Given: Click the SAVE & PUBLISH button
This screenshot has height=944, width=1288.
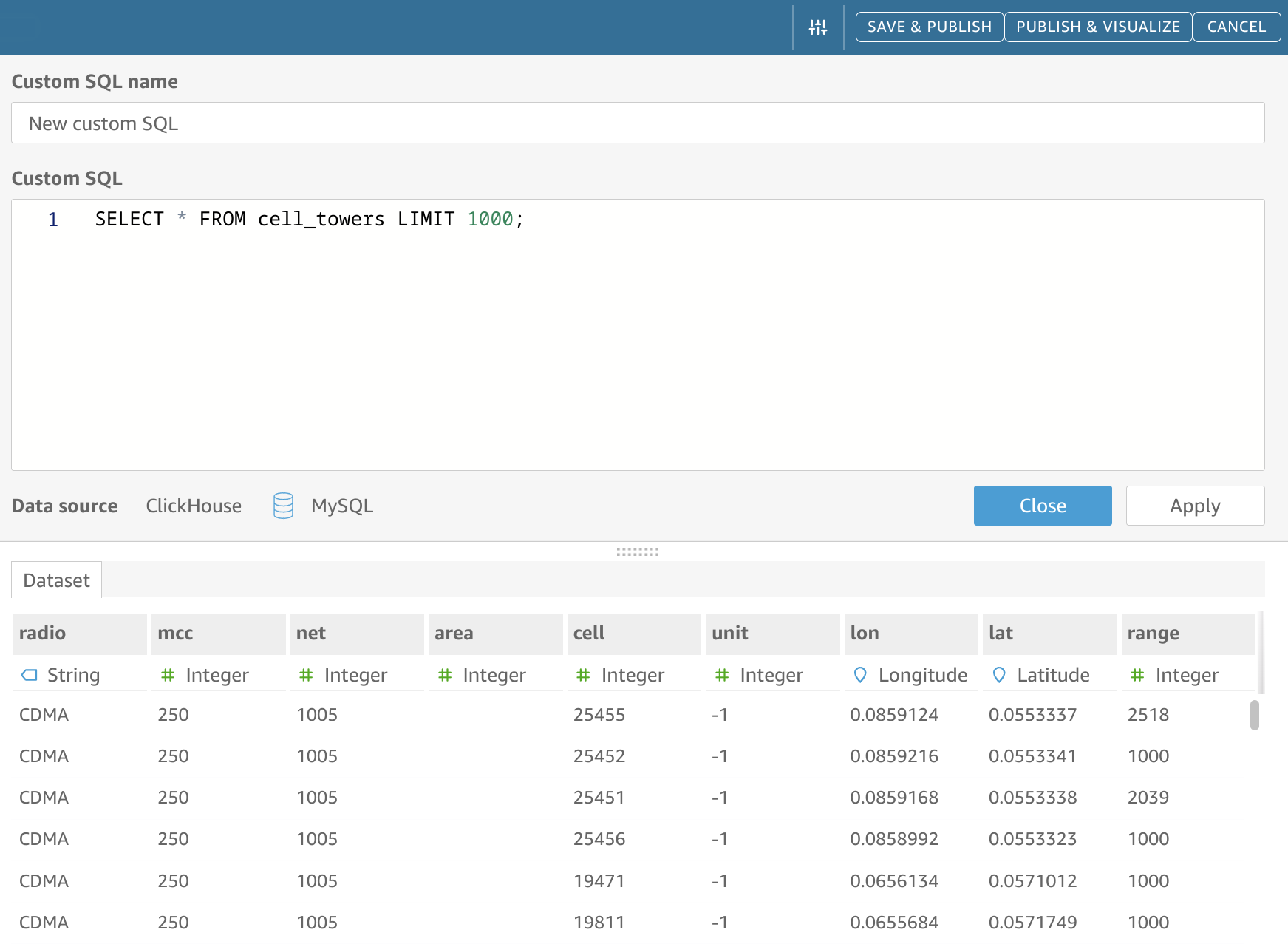Looking at the screenshot, I should (930, 27).
